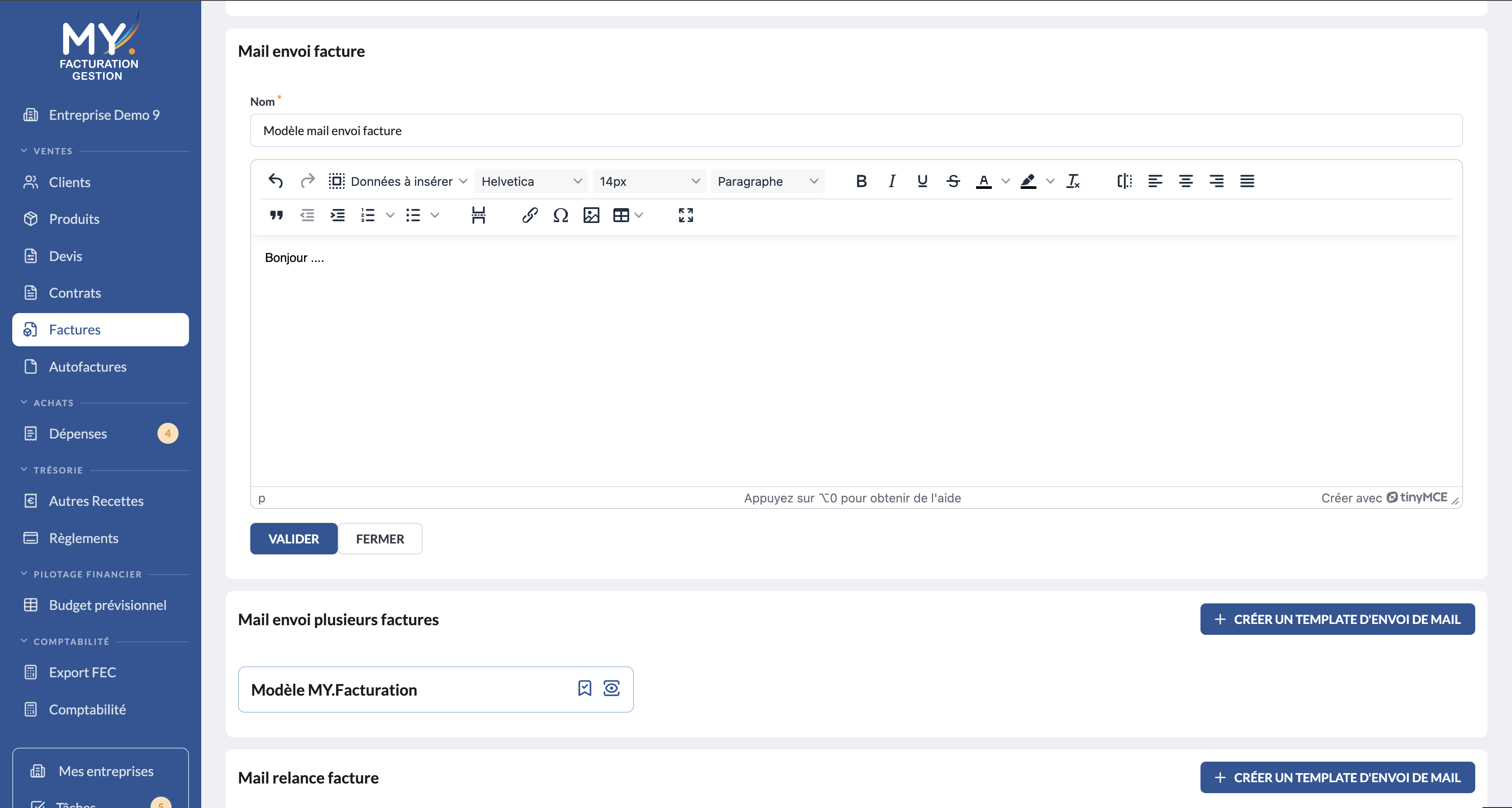This screenshot has height=808, width=1512.
Task: Justify the text
Action: 1247,181
